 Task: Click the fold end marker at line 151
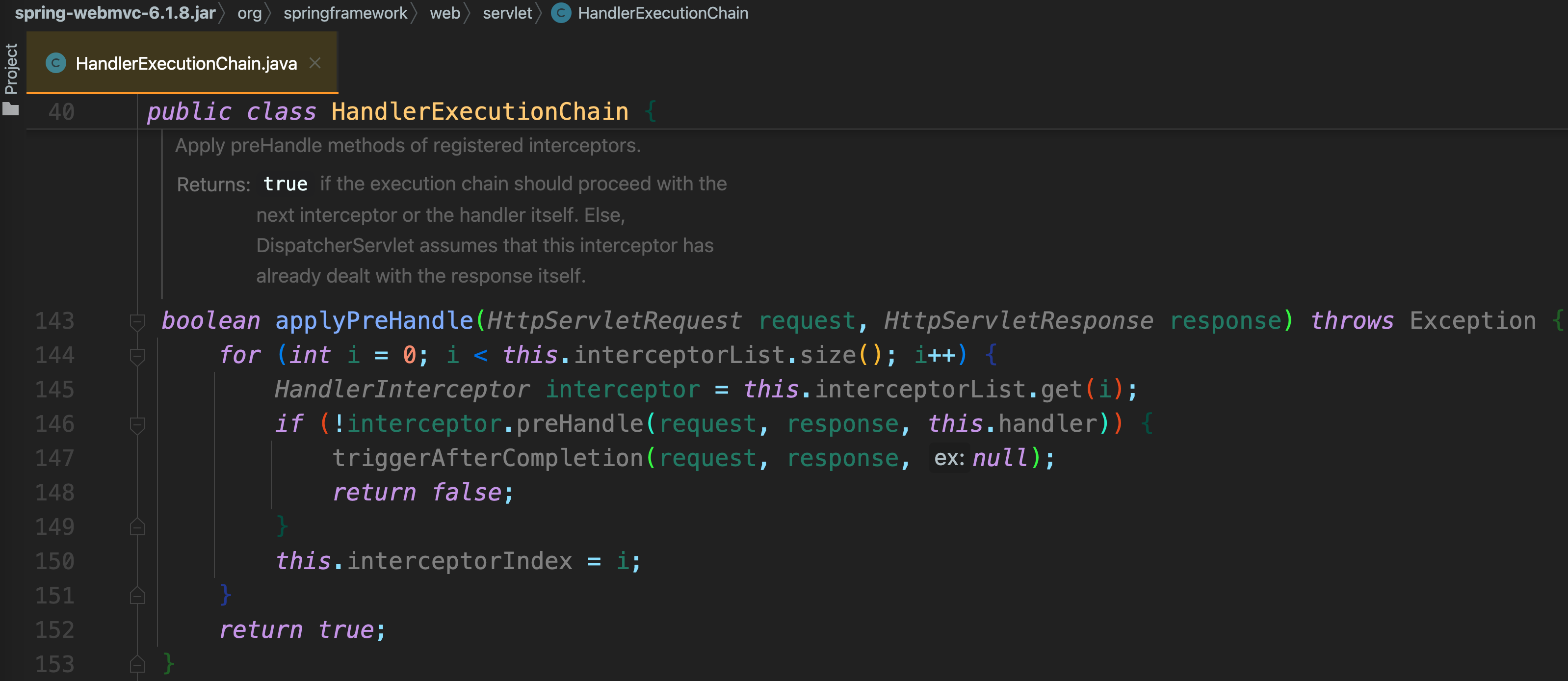[x=137, y=596]
